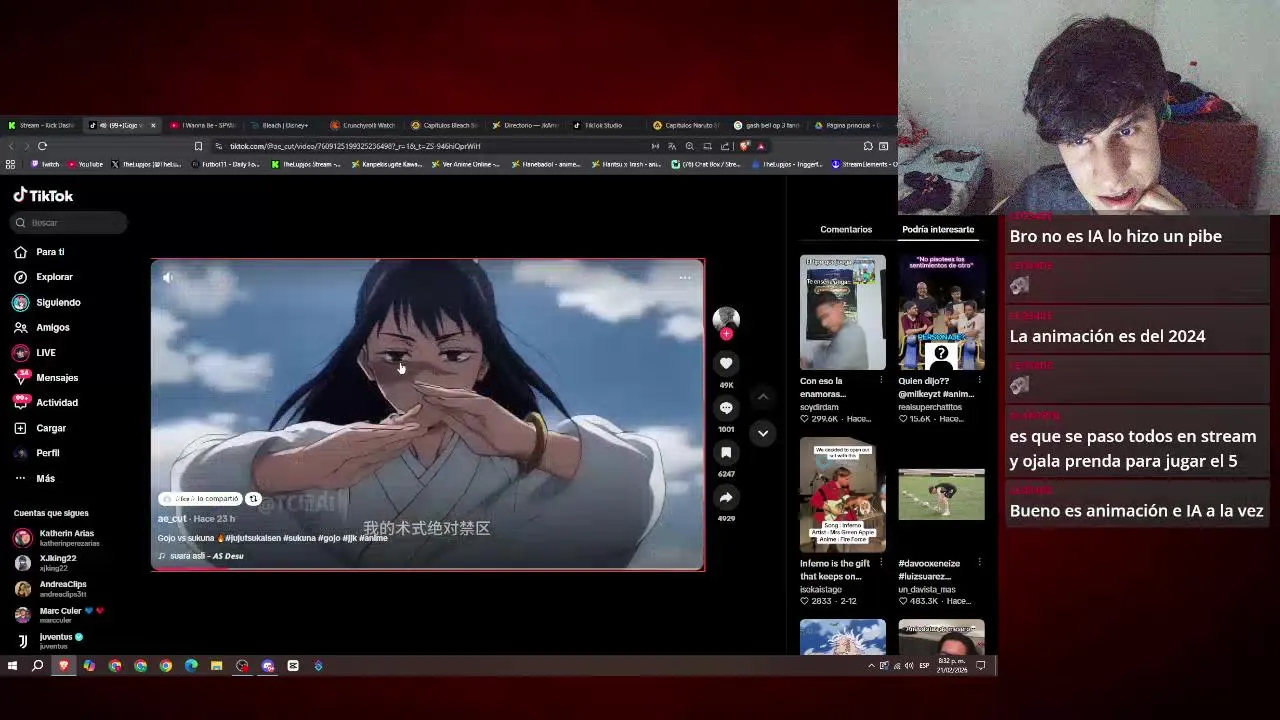The width and height of the screenshot is (1280, 720).
Task: Open options for Inferno video
Action: pos(881,564)
